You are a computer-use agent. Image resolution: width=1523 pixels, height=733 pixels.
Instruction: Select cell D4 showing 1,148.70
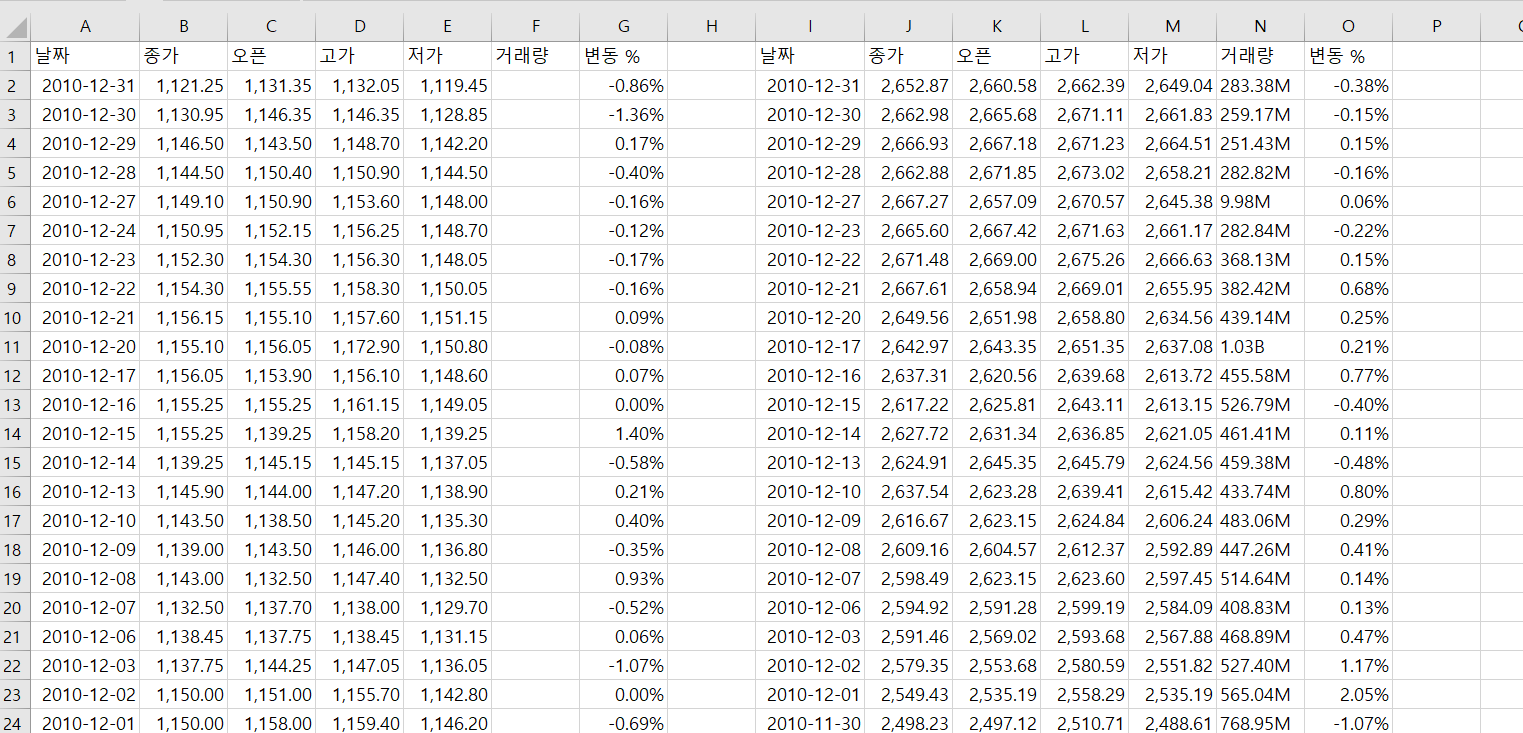click(360, 143)
